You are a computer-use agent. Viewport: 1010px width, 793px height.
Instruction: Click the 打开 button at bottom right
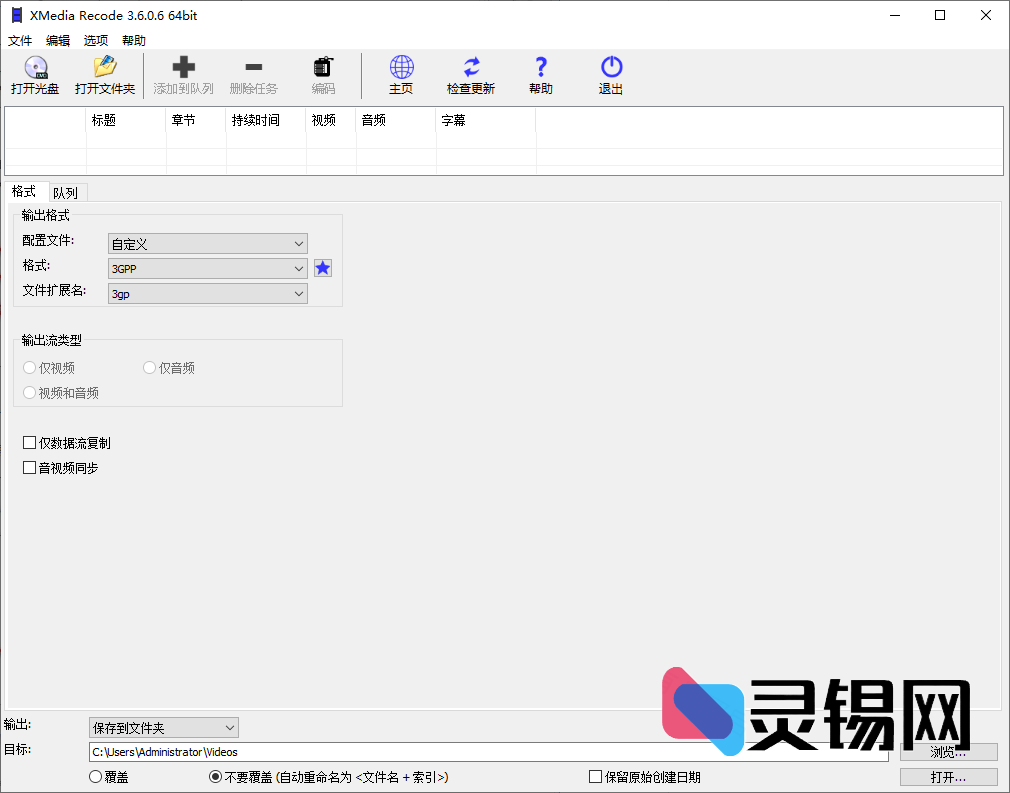coord(948,777)
